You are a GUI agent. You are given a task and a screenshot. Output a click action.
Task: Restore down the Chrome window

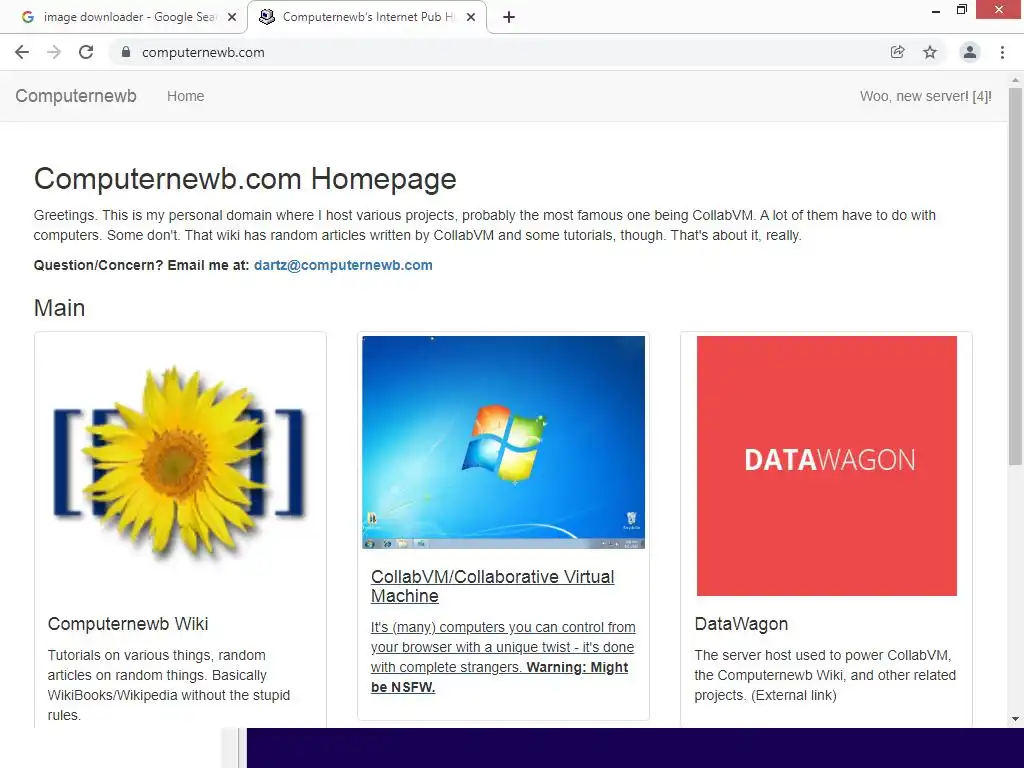pyautogui.click(x=961, y=10)
